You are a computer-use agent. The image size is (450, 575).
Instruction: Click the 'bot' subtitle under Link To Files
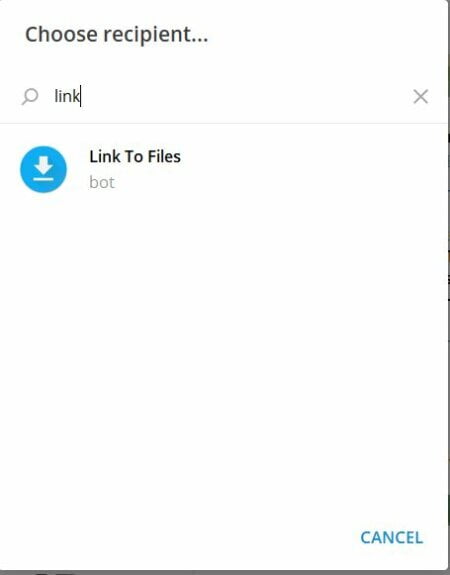click(102, 182)
